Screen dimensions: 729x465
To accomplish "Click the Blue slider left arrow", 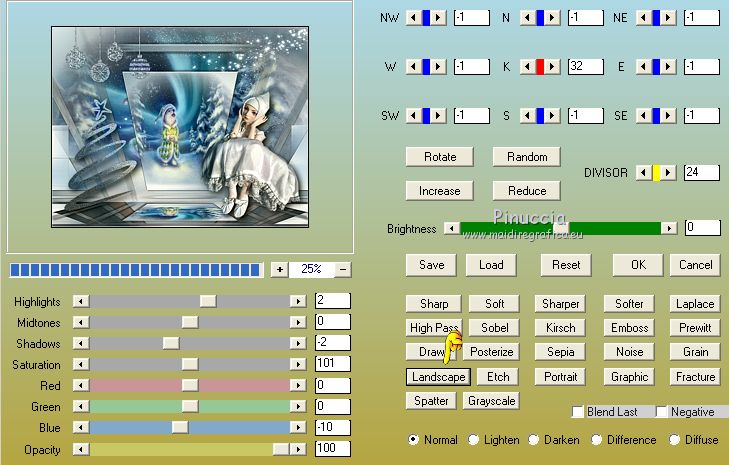I will coord(81,427).
